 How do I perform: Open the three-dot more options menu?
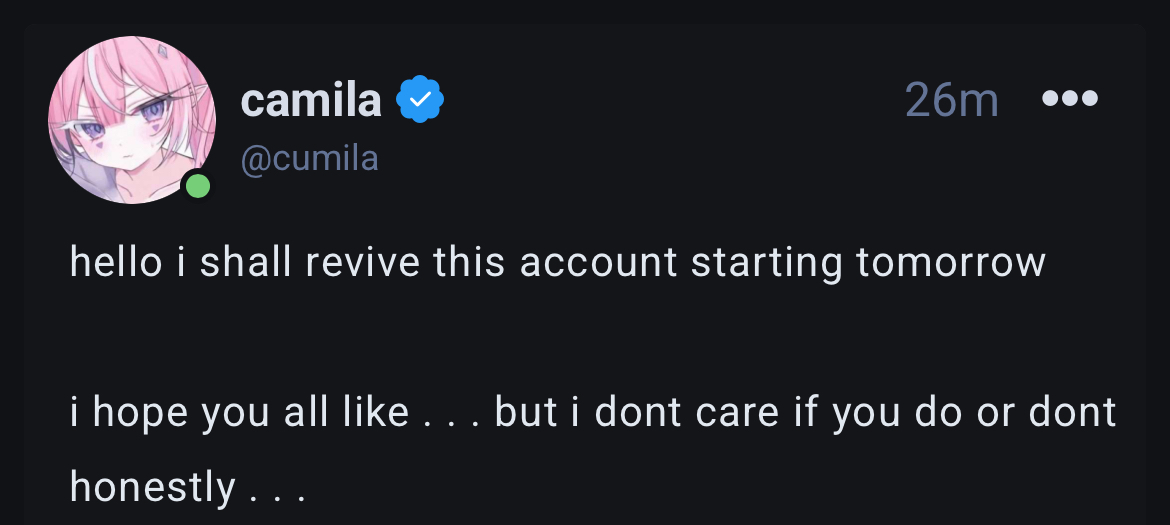pyautogui.click(x=1069, y=99)
